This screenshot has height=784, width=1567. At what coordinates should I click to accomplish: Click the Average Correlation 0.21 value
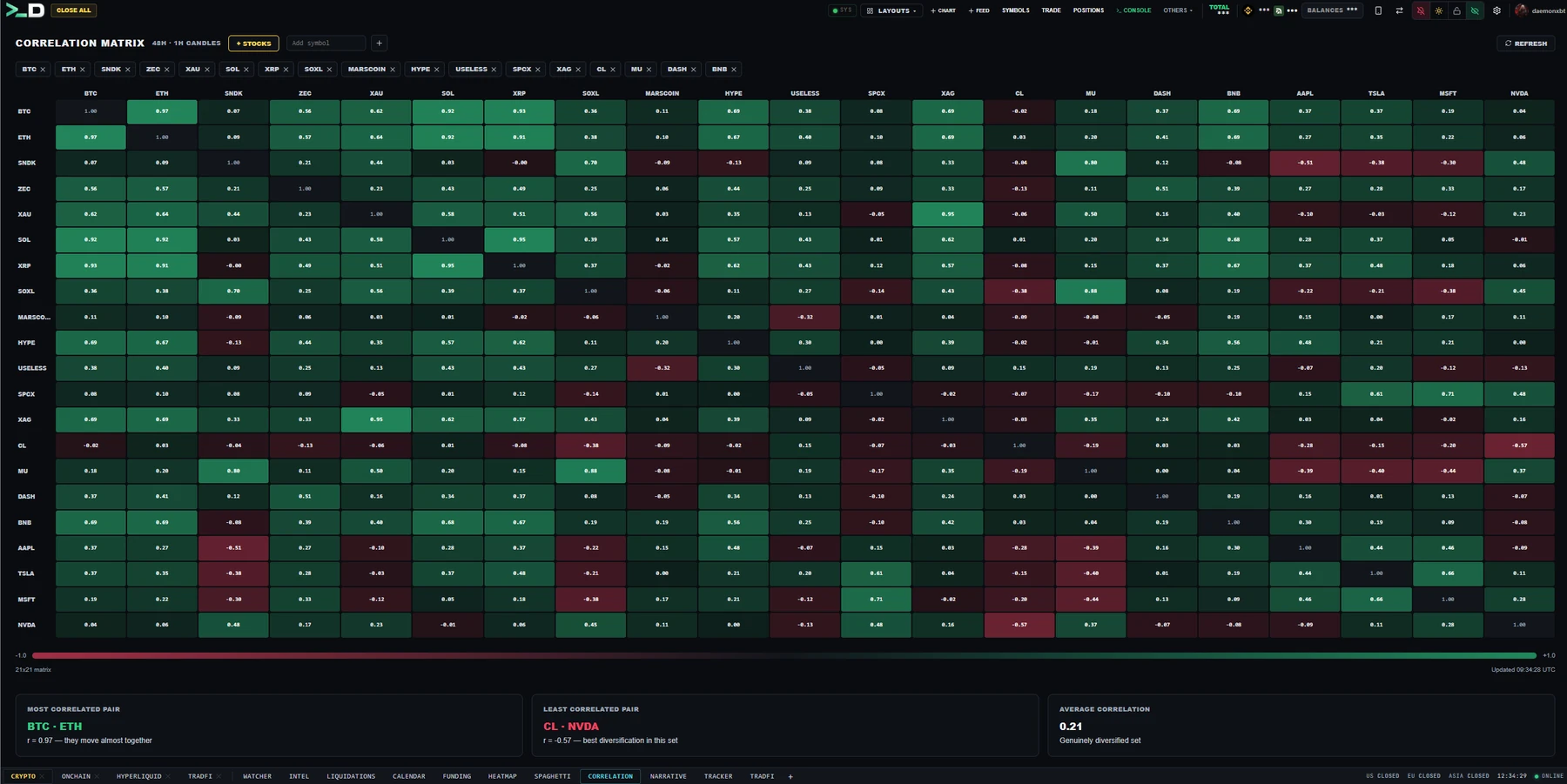click(x=1071, y=726)
